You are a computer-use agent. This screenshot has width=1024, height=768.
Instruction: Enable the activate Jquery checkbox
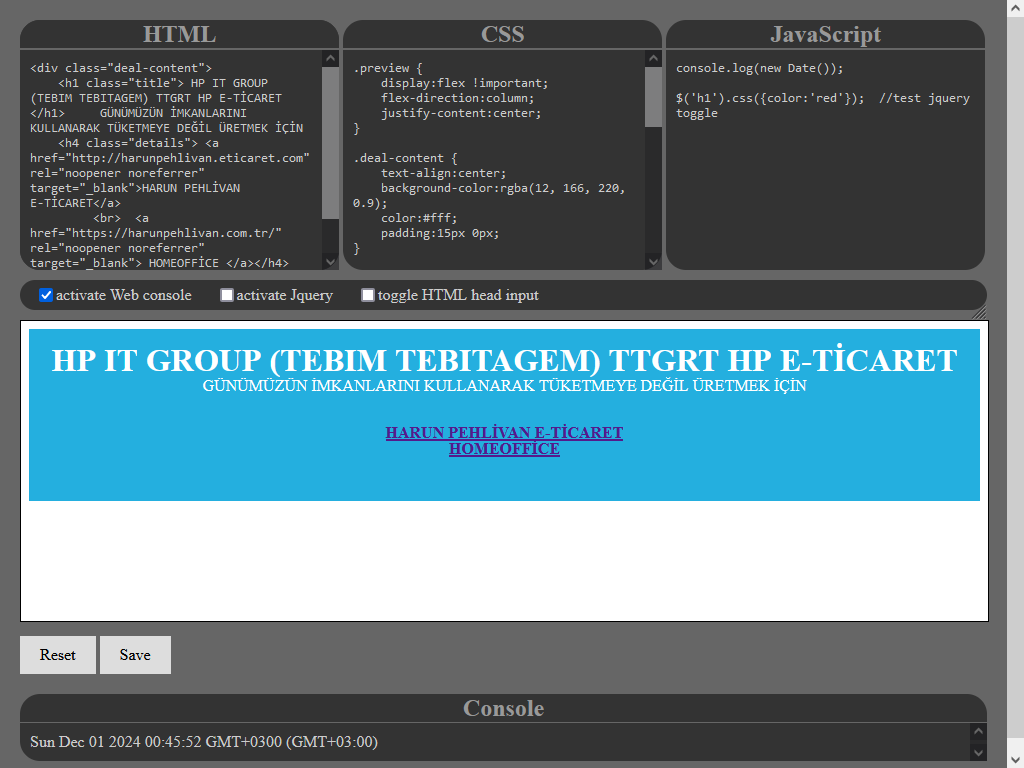coord(227,295)
